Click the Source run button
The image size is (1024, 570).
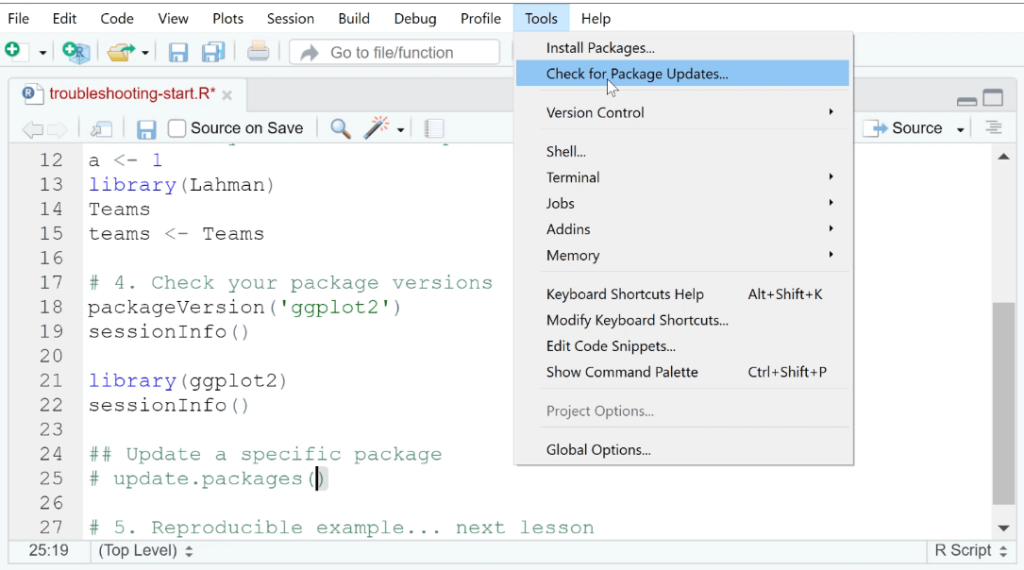click(x=908, y=128)
